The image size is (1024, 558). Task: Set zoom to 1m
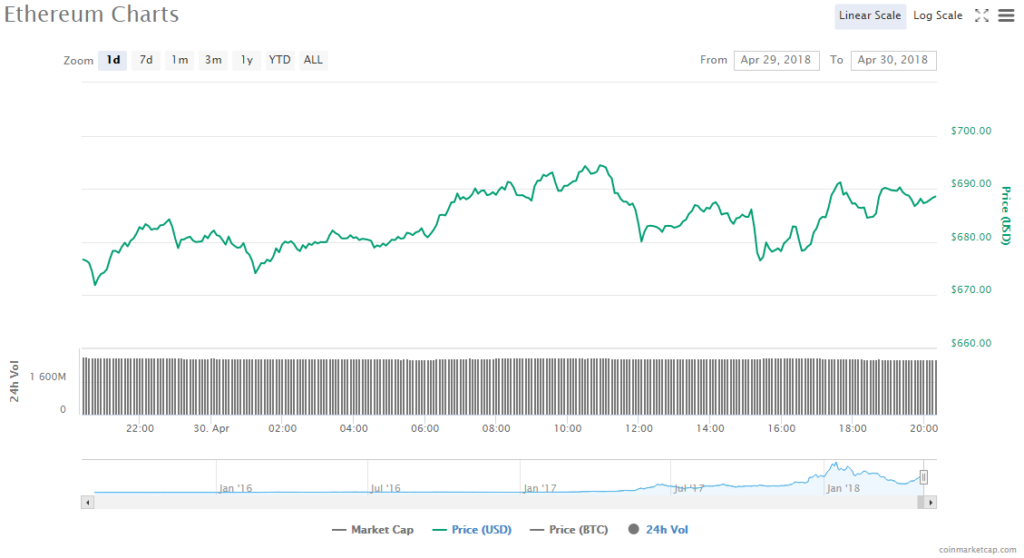[x=180, y=60]
